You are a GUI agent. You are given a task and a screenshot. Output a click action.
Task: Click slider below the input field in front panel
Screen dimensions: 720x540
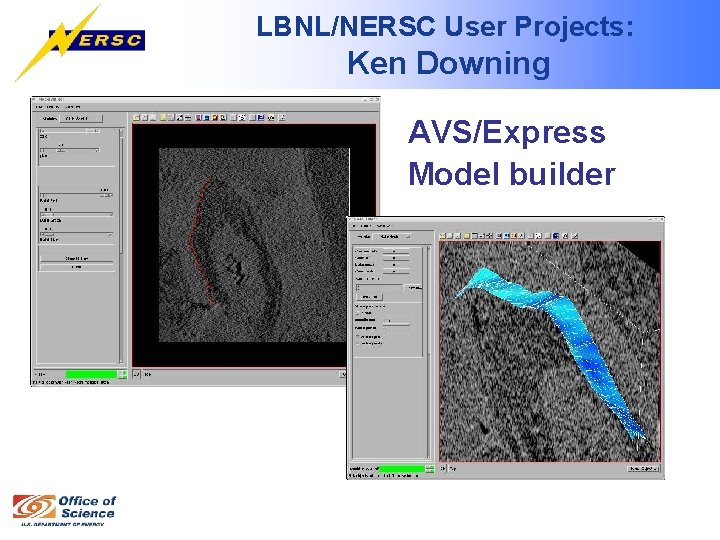(x=396, y=323)
